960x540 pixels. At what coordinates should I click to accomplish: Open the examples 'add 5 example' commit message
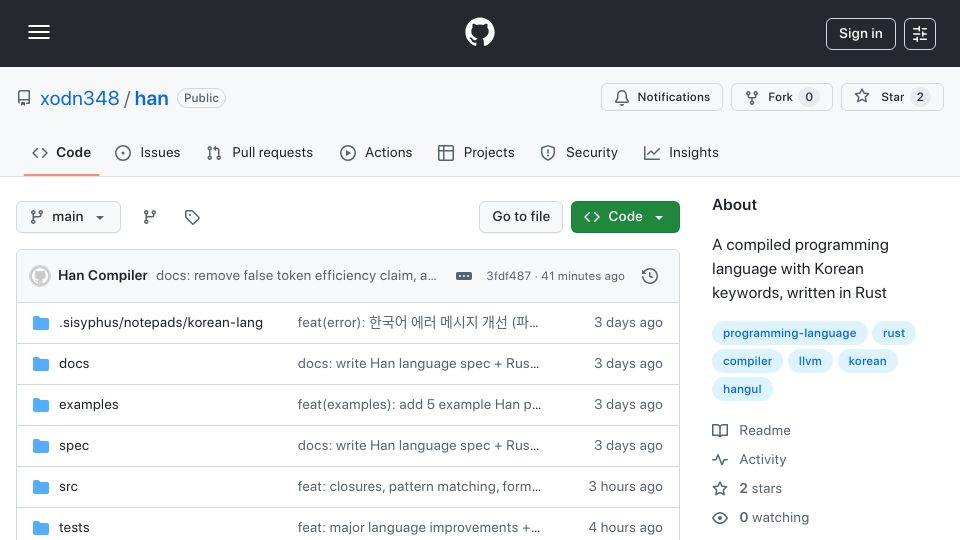click(x=419, y=405)
